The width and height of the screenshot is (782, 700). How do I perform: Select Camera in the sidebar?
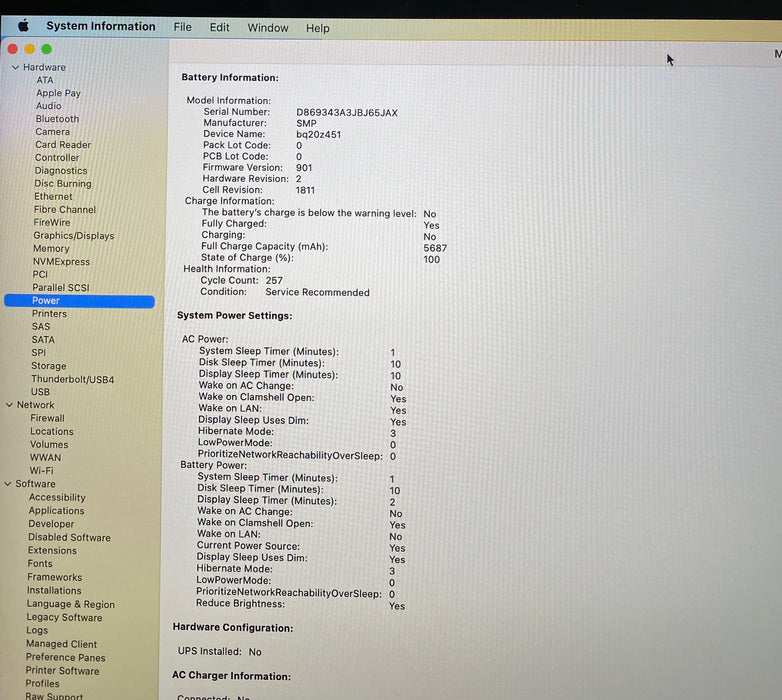(52, 132)
